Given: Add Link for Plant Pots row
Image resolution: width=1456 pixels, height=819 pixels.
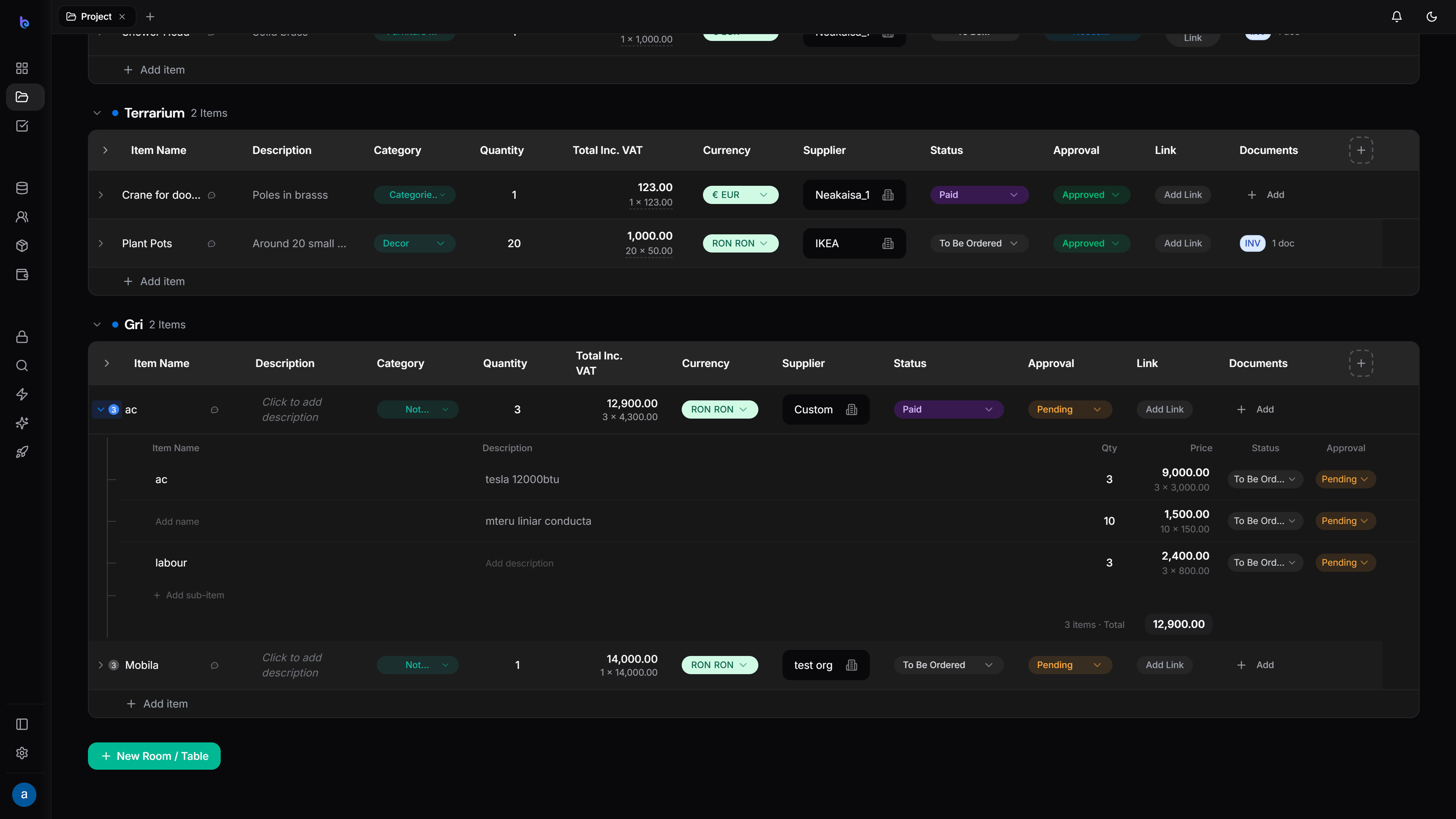Looking at the screenshot, I should point(1183,243).
